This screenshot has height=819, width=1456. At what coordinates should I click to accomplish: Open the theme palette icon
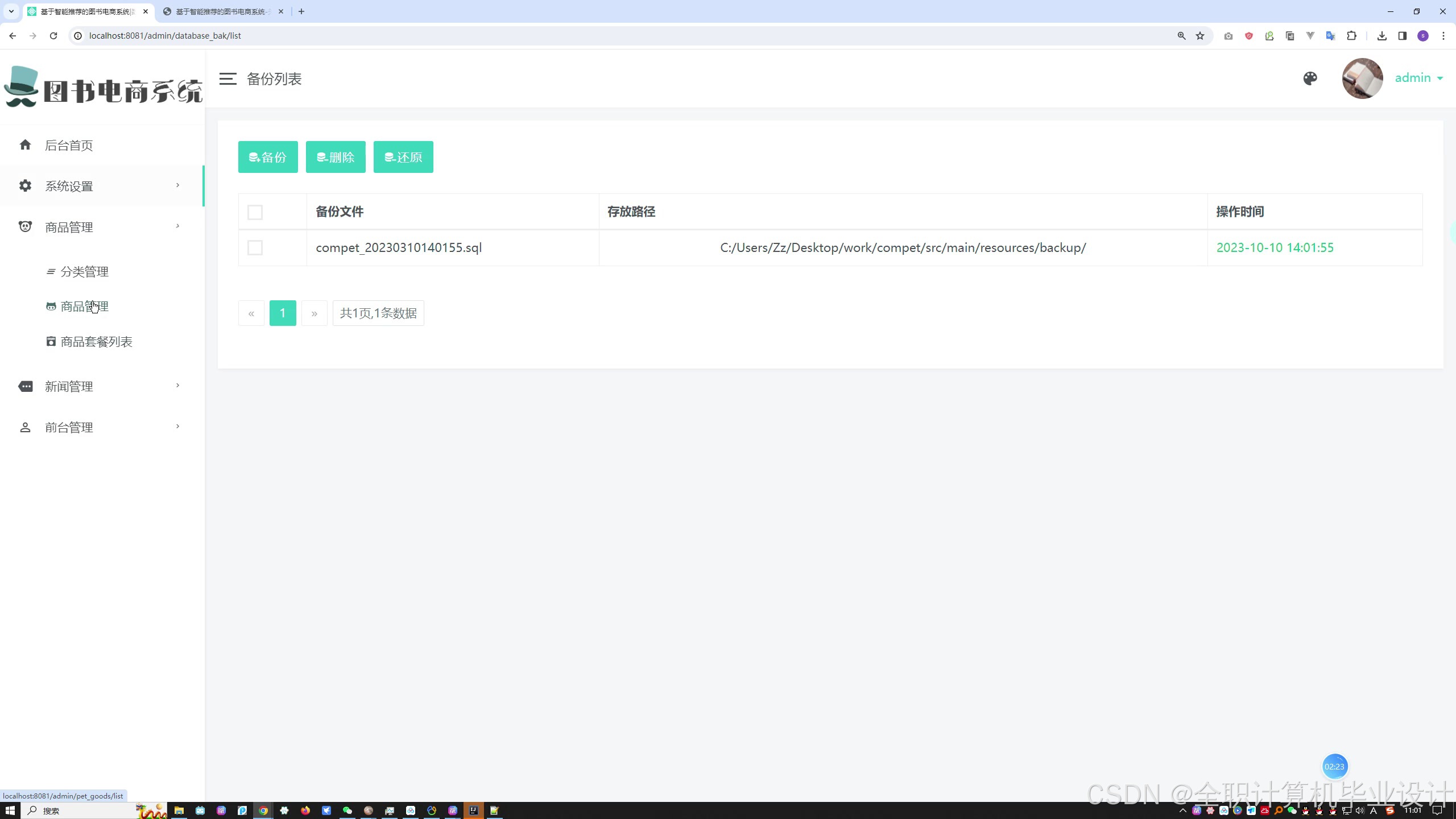tap(1310, 78)
